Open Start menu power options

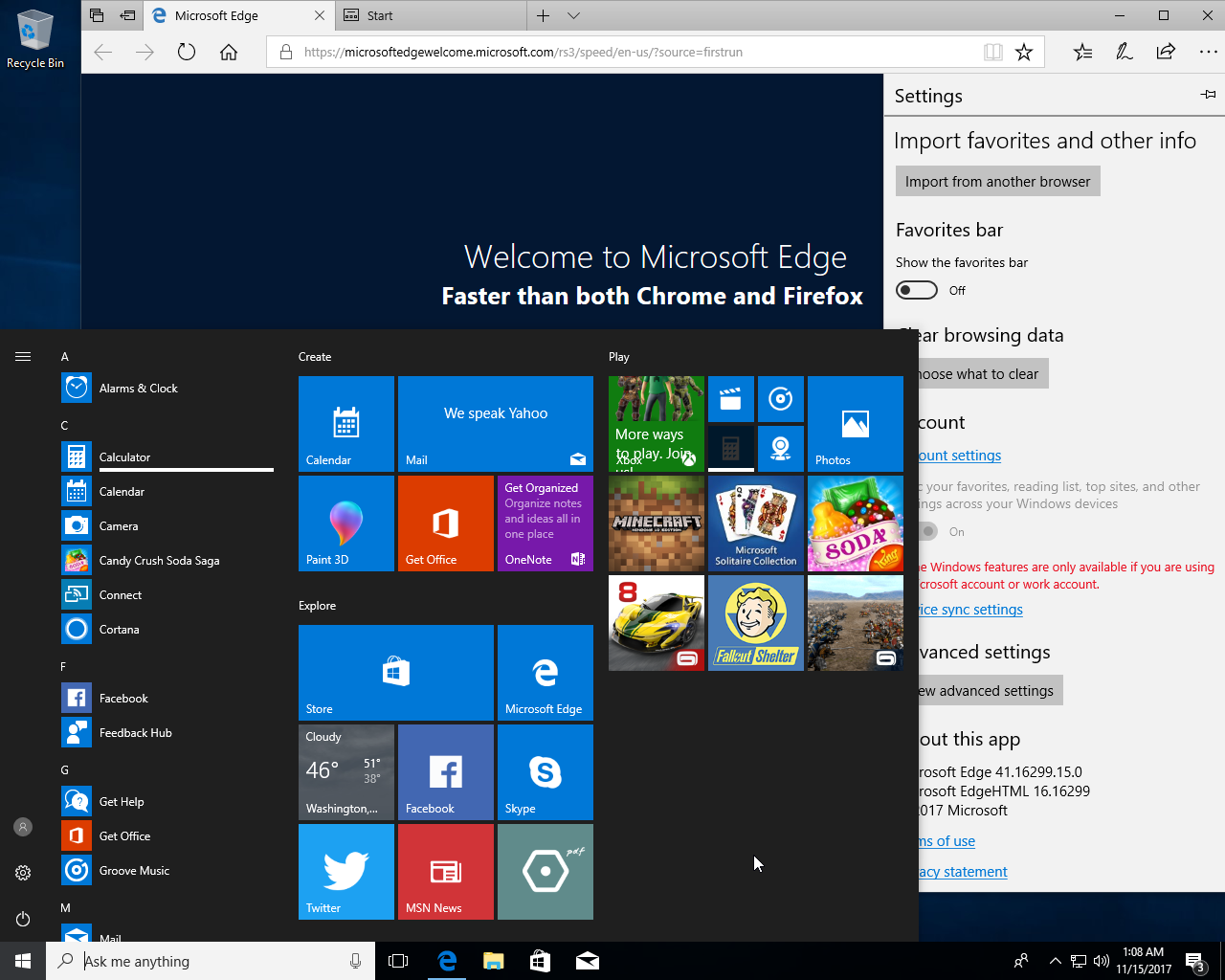pyautogui.click(x=23, y=919)
